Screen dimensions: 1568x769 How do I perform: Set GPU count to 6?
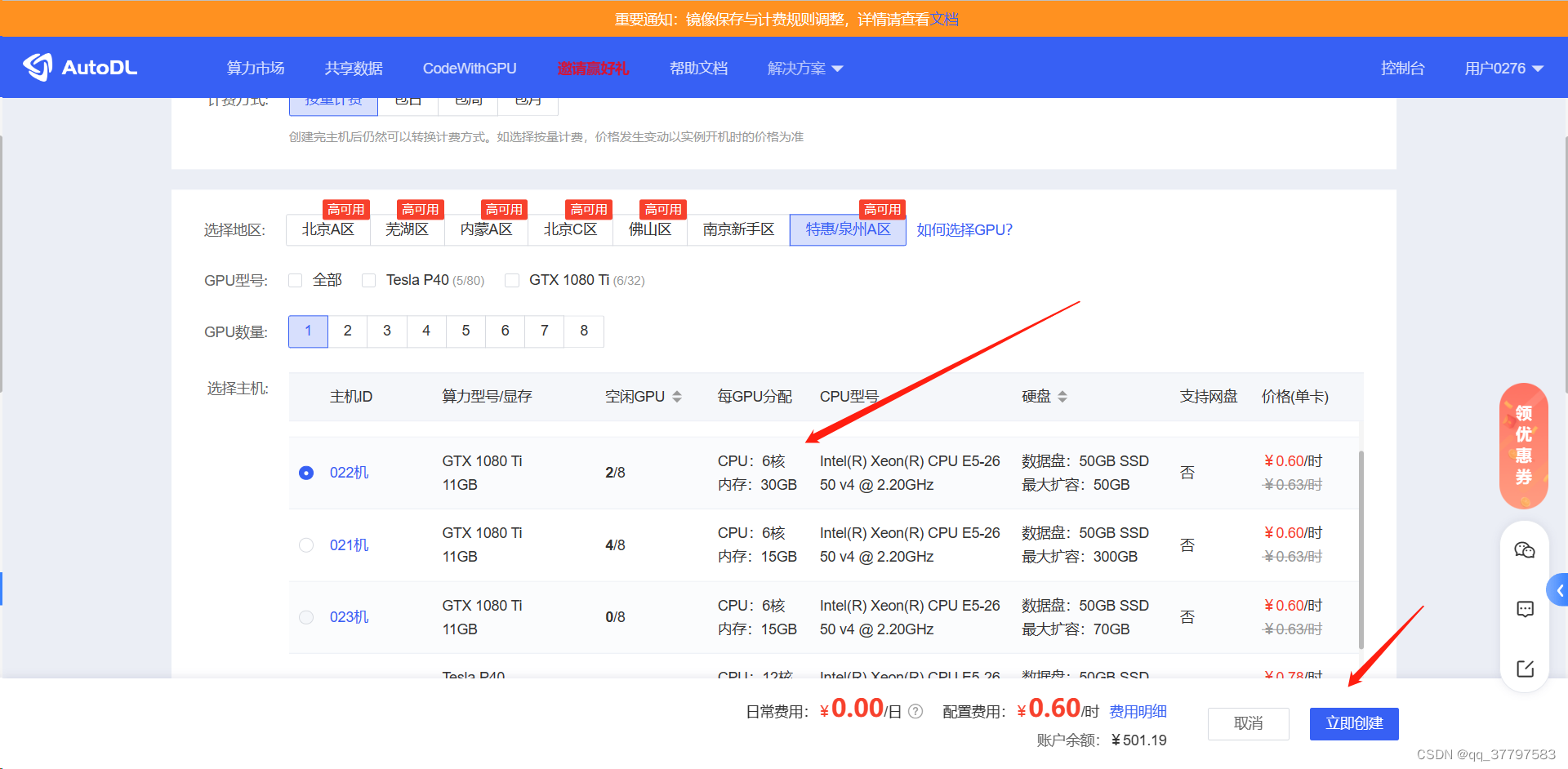505,331
